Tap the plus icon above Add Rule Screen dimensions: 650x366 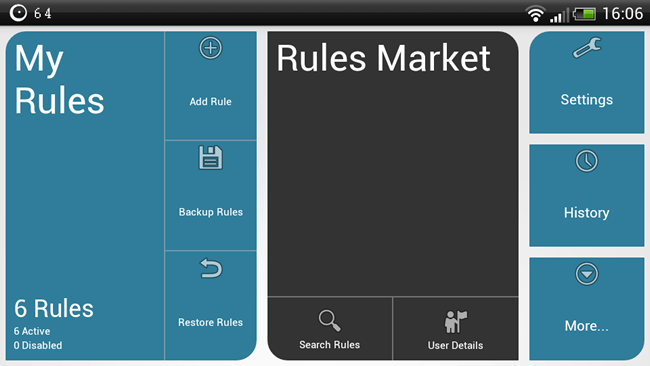pyautogui.click(x=211, y=48)
